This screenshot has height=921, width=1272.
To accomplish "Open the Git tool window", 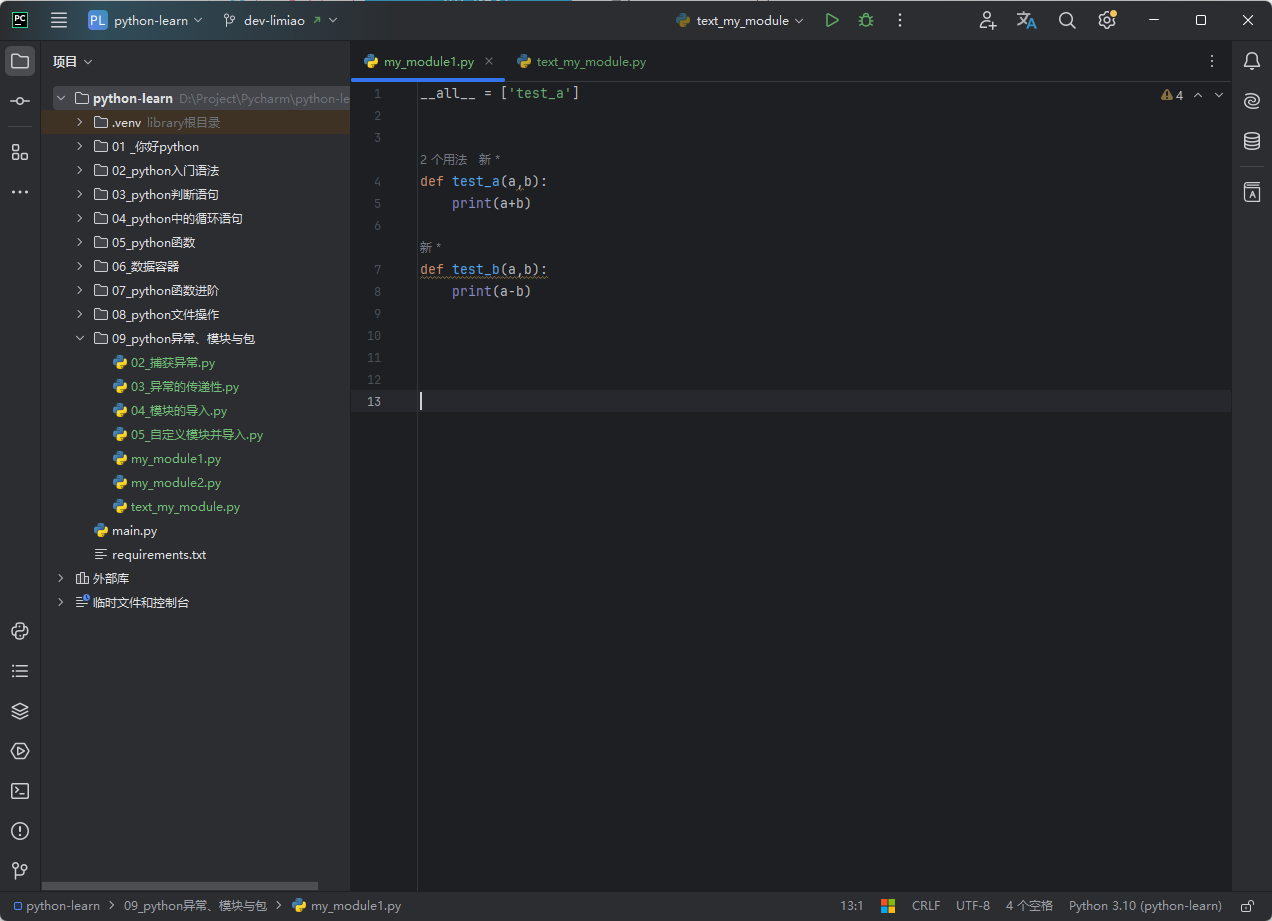I will coord(20,871).
